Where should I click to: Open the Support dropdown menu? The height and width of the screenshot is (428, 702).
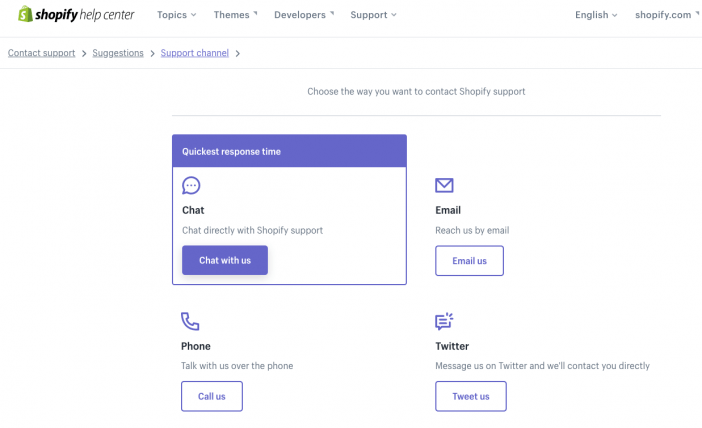(x=373, y=15)
